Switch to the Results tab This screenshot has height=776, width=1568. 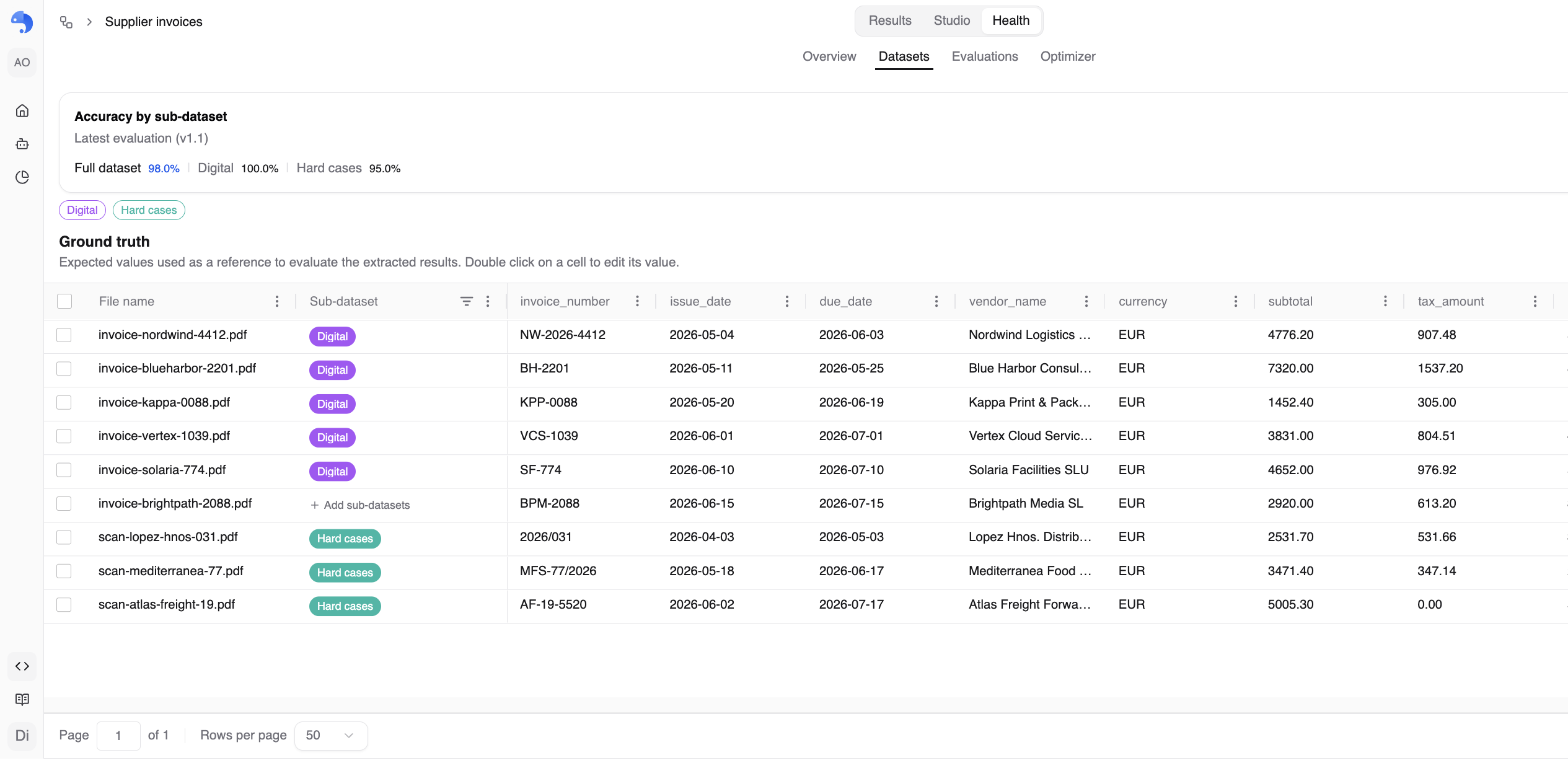(889, 21)
